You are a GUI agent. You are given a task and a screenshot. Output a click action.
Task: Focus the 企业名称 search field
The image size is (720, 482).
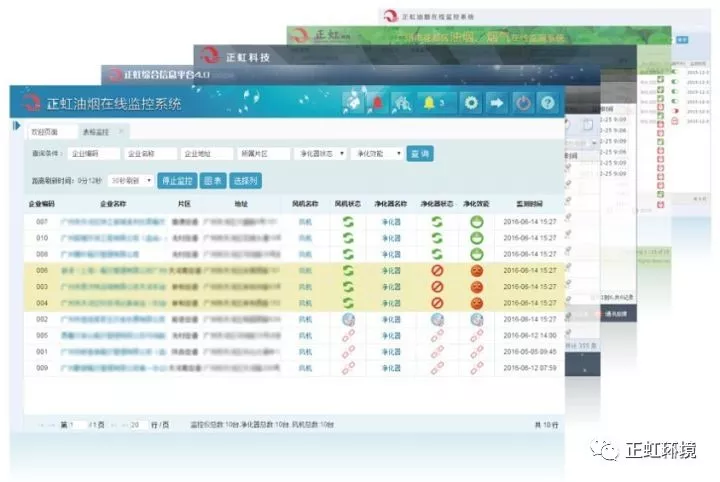pos(150,154)
